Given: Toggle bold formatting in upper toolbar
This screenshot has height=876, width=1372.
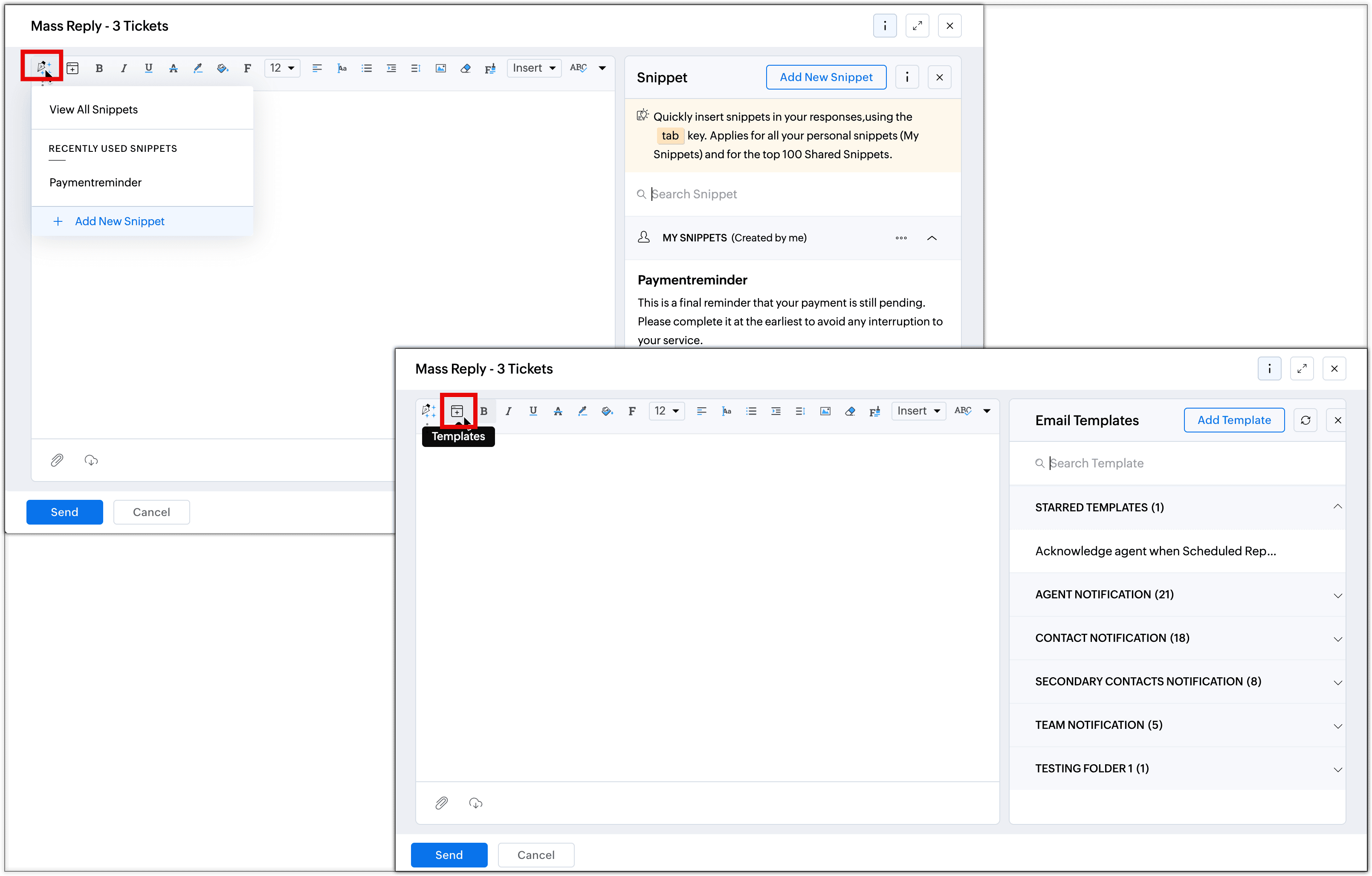Looking at the screenshot, I should coord(99,68).
